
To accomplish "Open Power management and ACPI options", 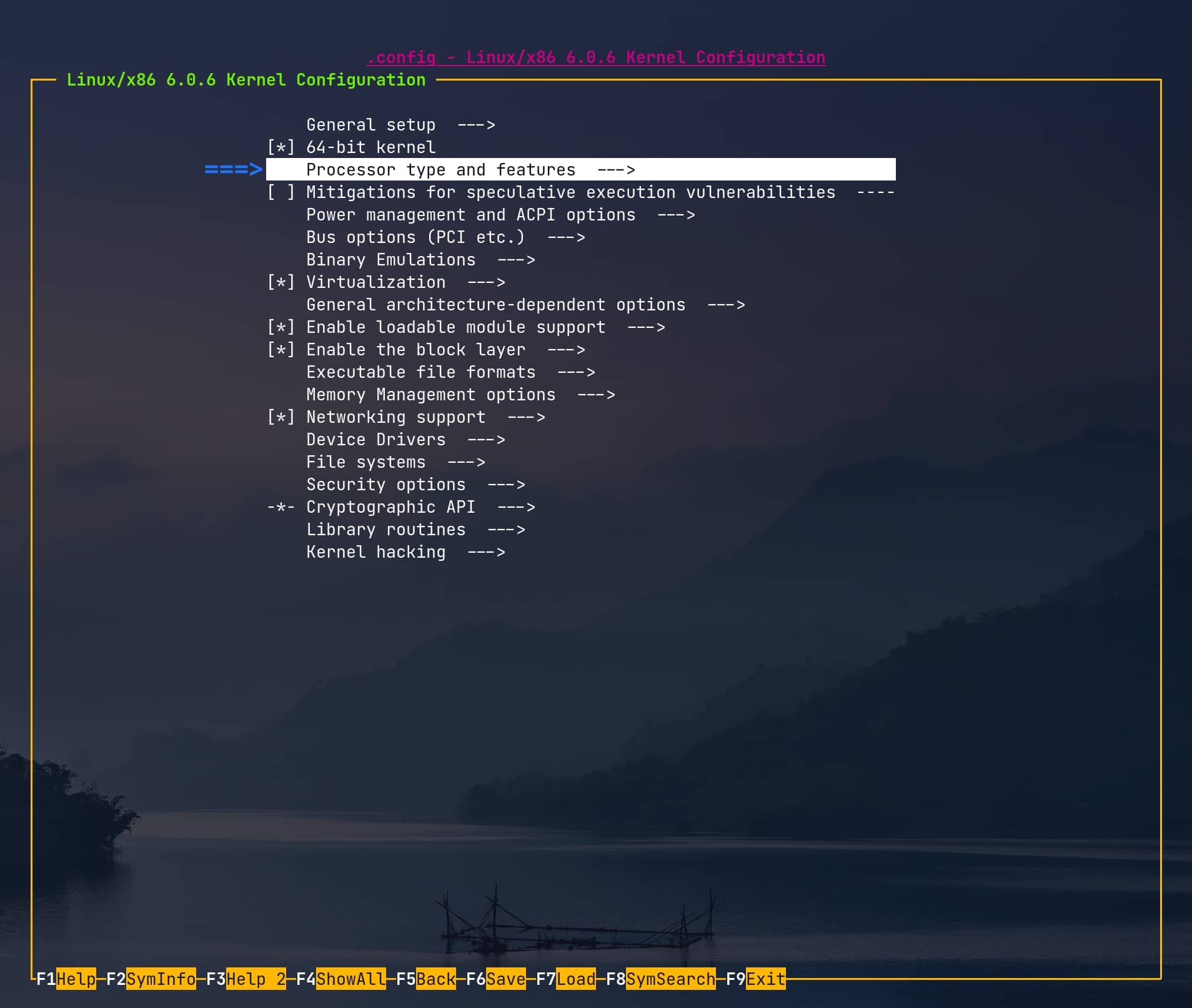I will 500,215.
